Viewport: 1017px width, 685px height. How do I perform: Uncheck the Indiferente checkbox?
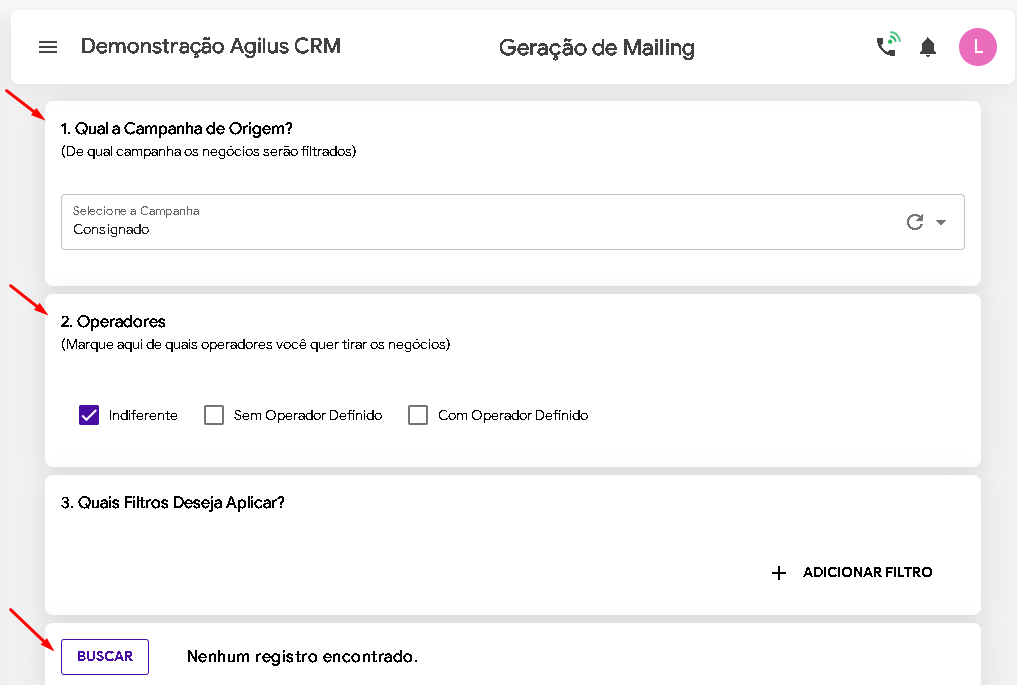89,415
